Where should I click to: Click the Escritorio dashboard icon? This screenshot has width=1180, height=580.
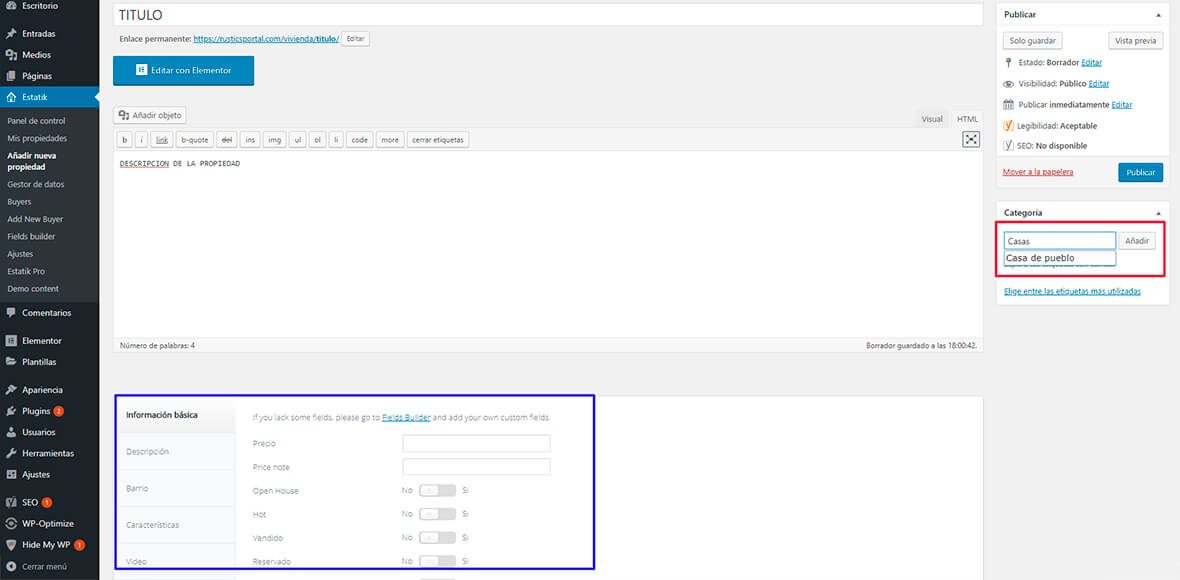click(x=11, y=5)
